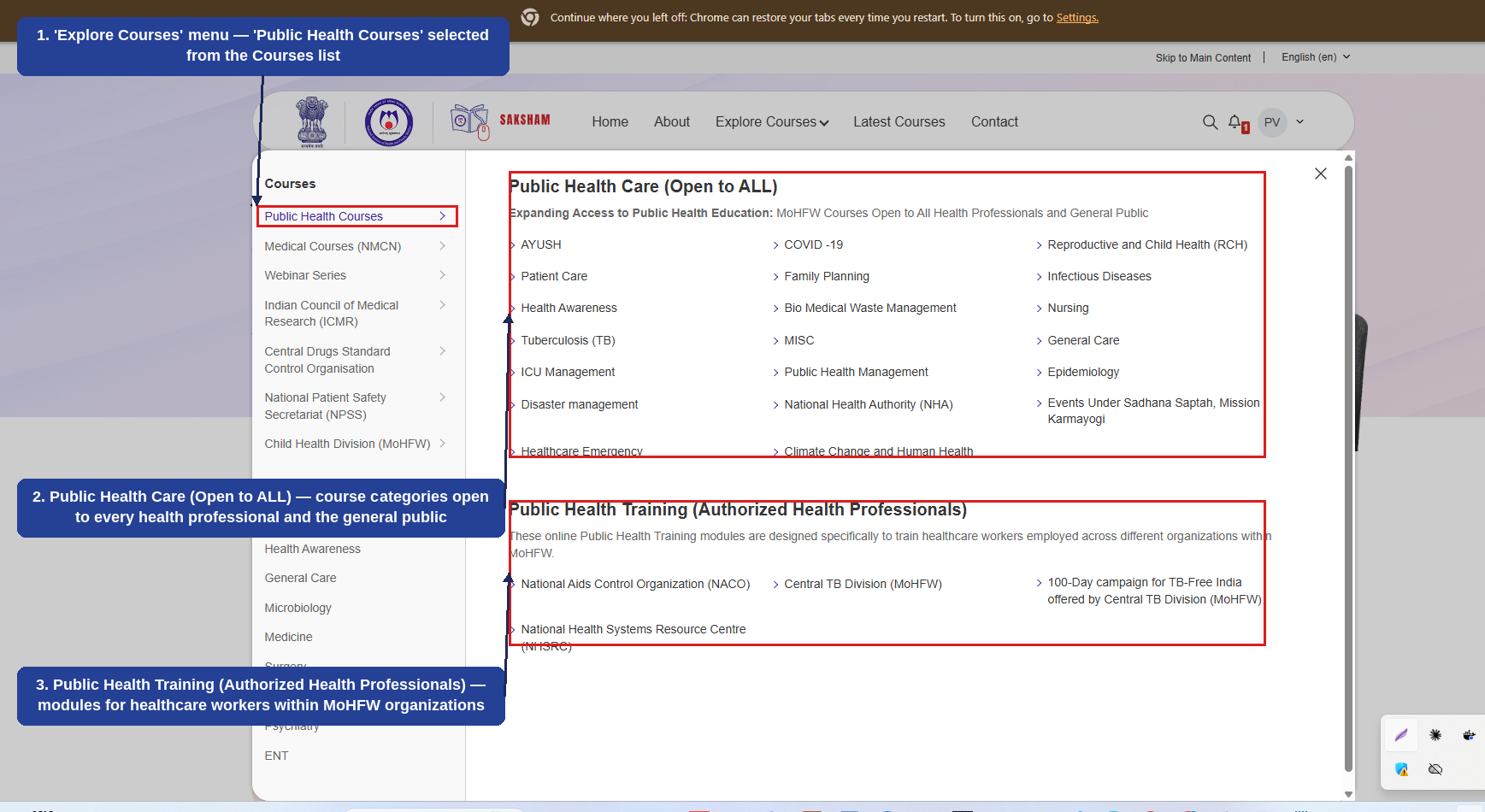Viewport: 1485px width, 812px height.
Task: Click the Chrome icon in the restore banner
Action: pyautogui.click(x=530, y=17)
